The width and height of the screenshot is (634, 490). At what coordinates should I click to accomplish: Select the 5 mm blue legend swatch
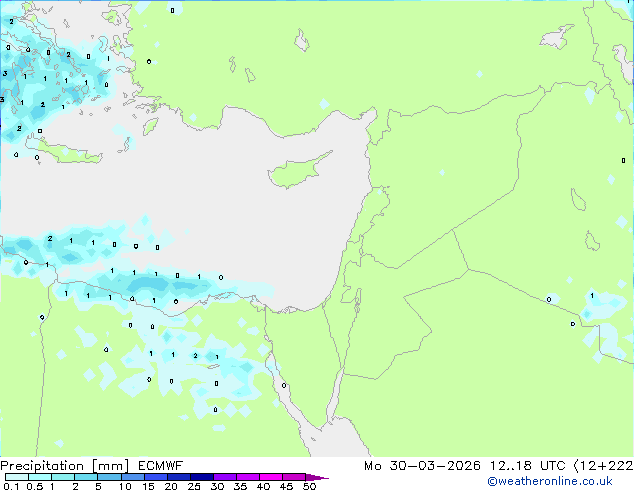click(109, 477)
